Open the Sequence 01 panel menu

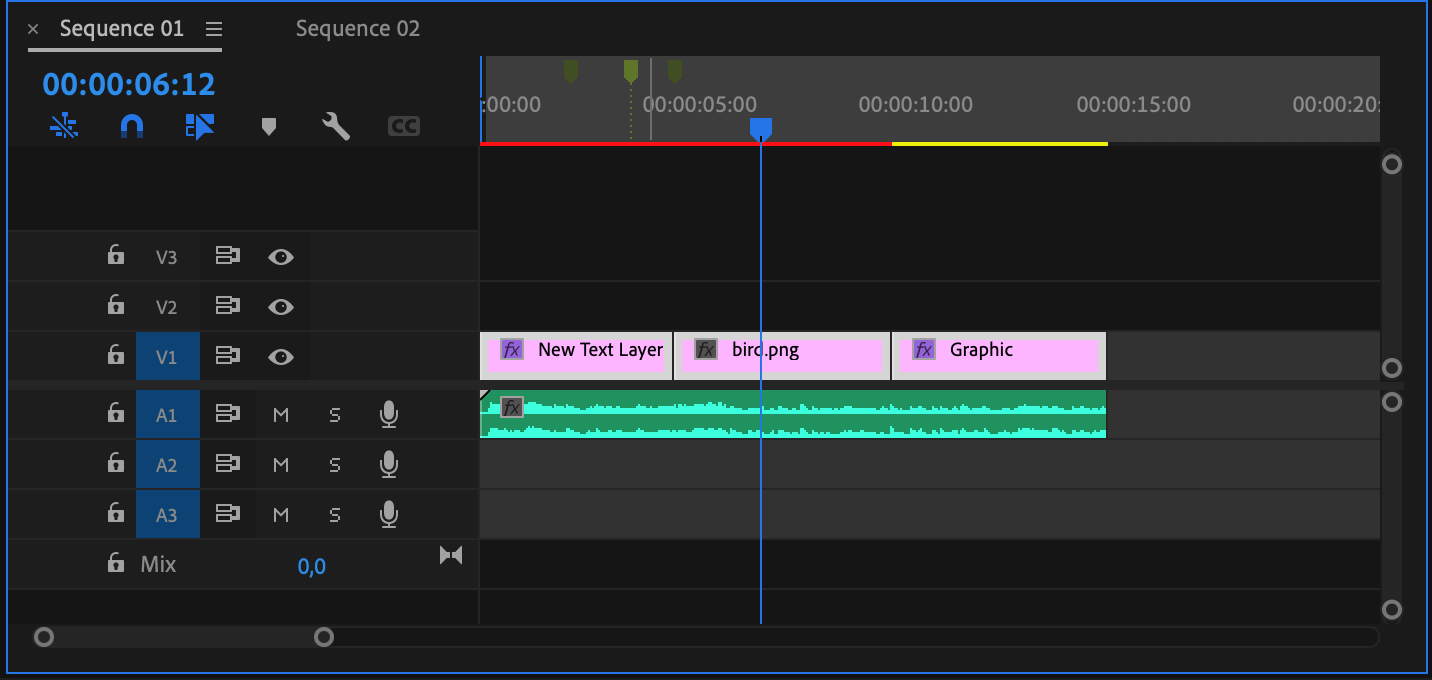pyautogui.click(x=214, y=29)
